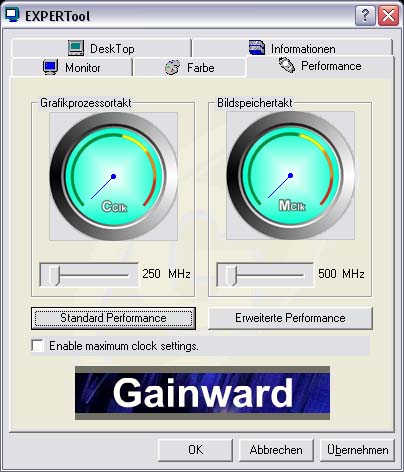The image size is (404, 472).
Task: Click the EXPERTool title bar icon
Action: (x=13, y=15)
